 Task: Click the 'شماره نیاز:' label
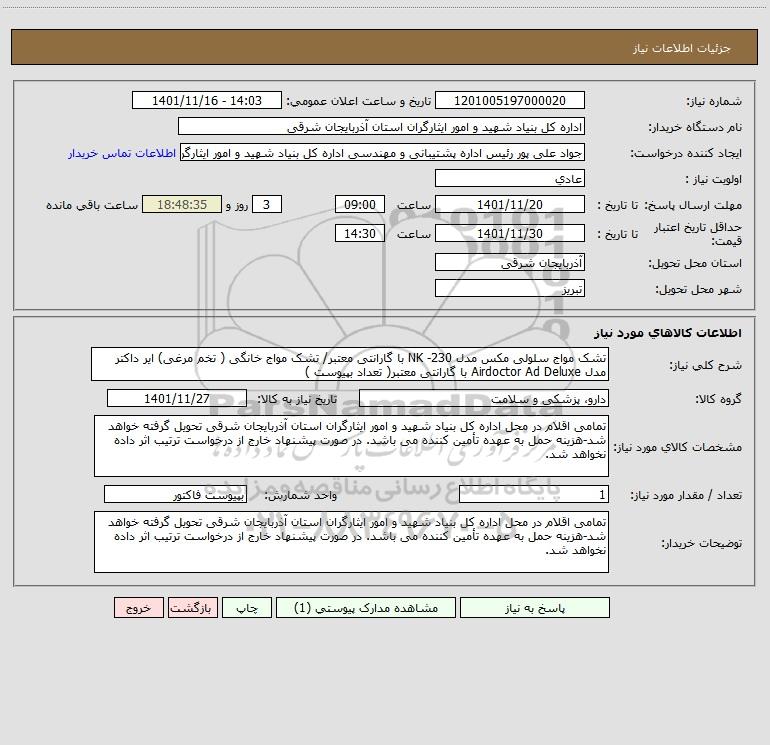(714, 101)
